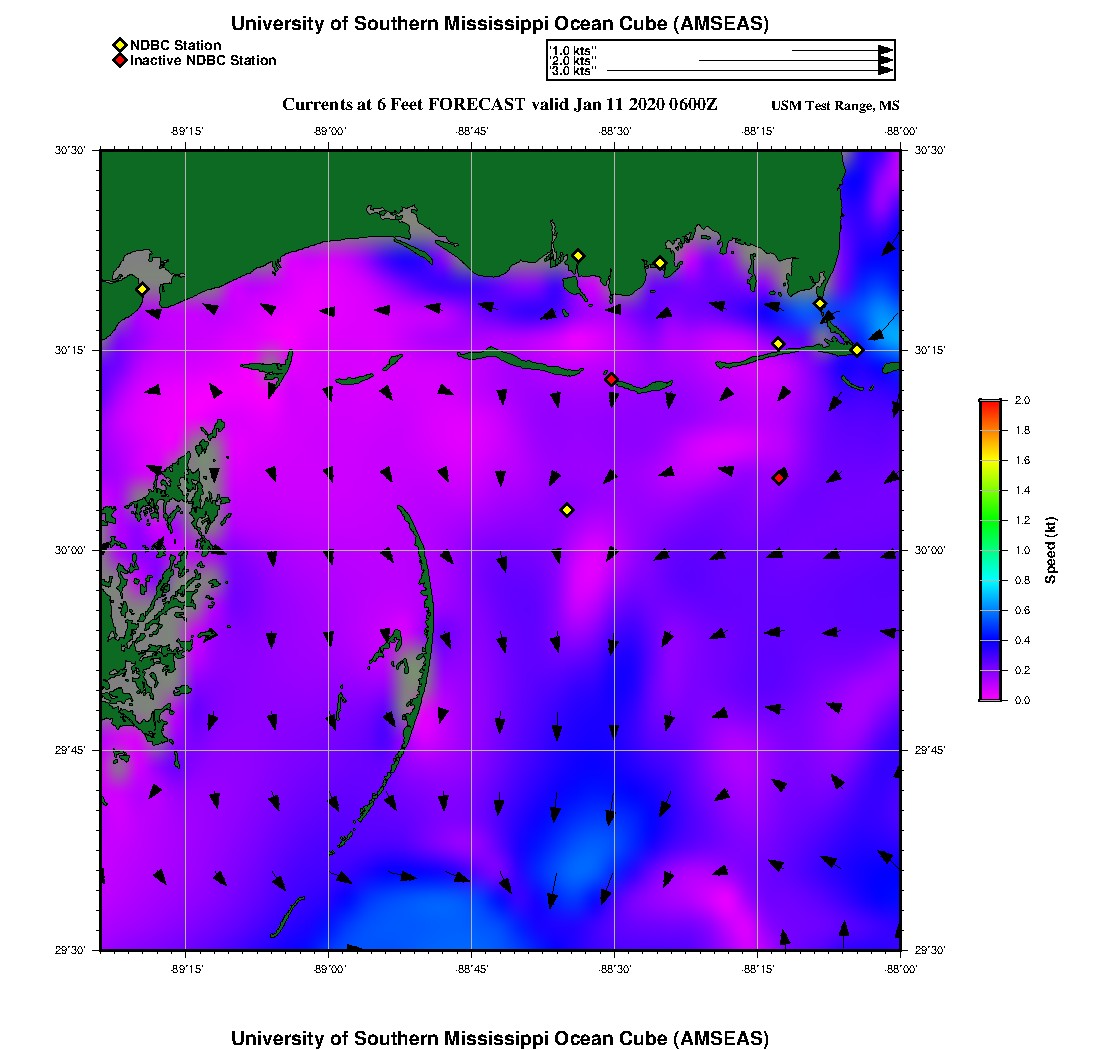Click the yellow diamond in the NDBC Station legend

119,45
